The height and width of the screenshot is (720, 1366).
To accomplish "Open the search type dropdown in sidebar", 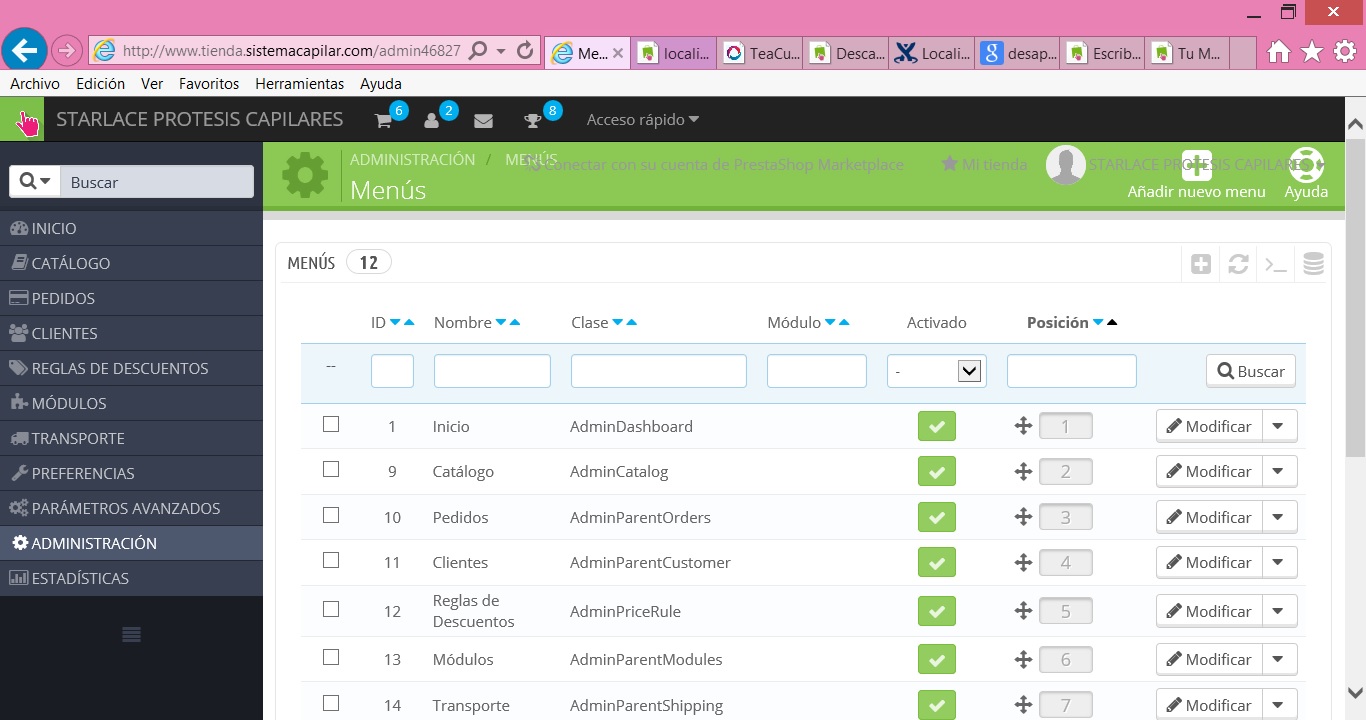I will pos(35,181).
